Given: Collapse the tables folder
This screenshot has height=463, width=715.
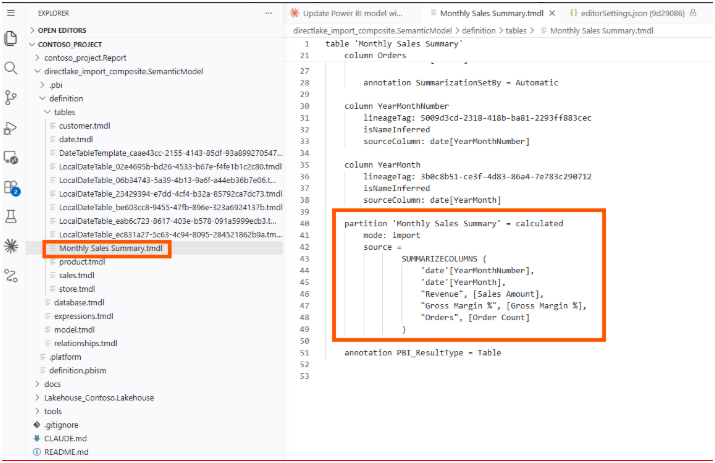Looking at the screenshot, I should tap(64, 112).
